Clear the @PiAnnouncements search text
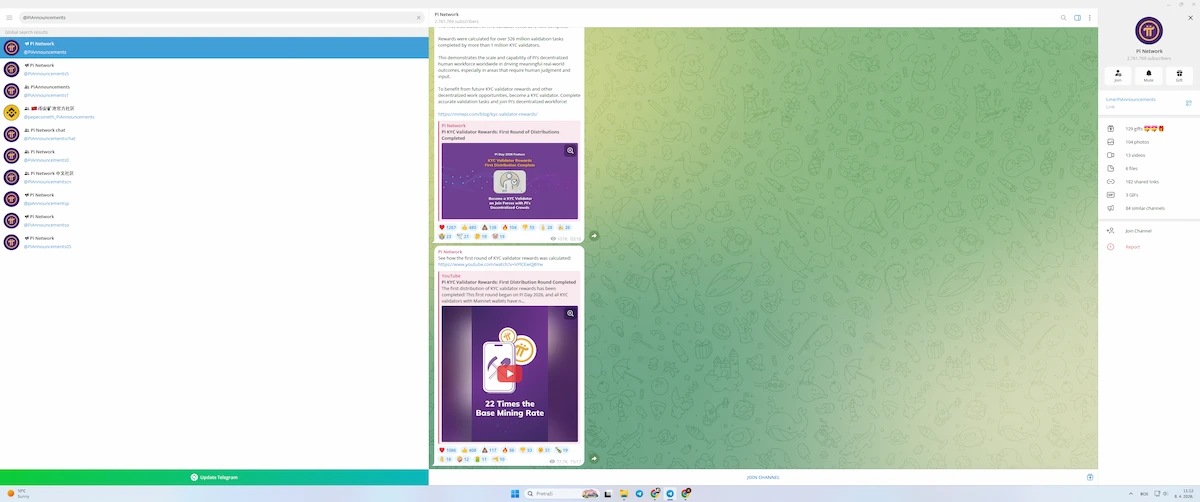Image resolution: width=1200 pixels, height=502 pixels. pyautogui.click(x=419, y=18)
